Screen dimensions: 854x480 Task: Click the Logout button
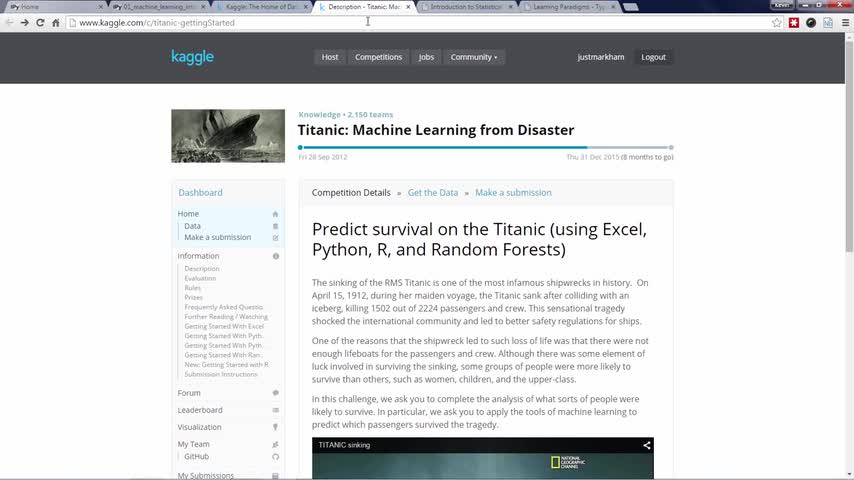tap(653, 57)
